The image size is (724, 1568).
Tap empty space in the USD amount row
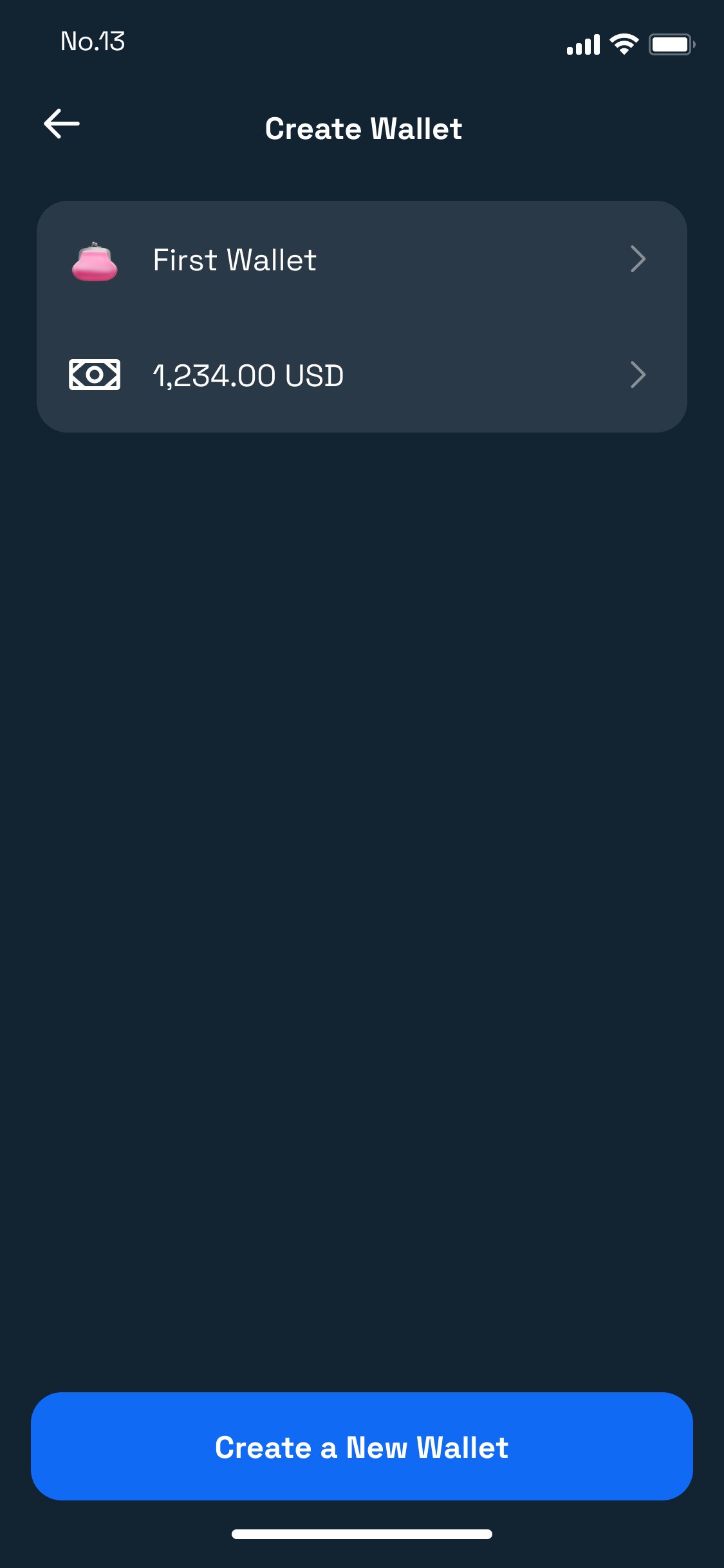coord(483,376)
